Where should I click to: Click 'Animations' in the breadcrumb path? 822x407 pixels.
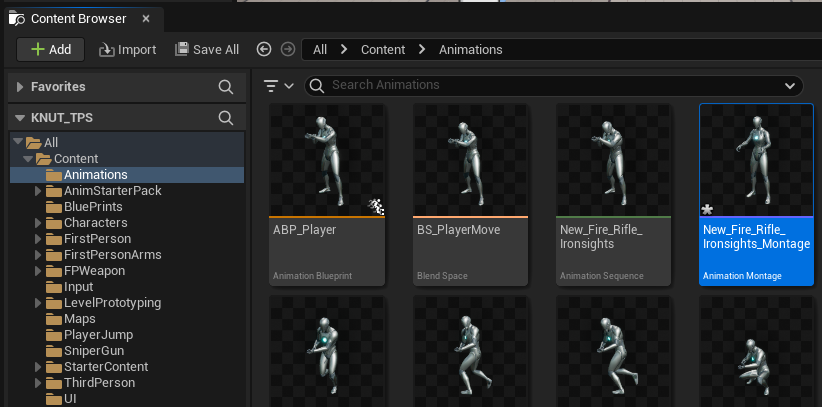(x=470, y=50)
